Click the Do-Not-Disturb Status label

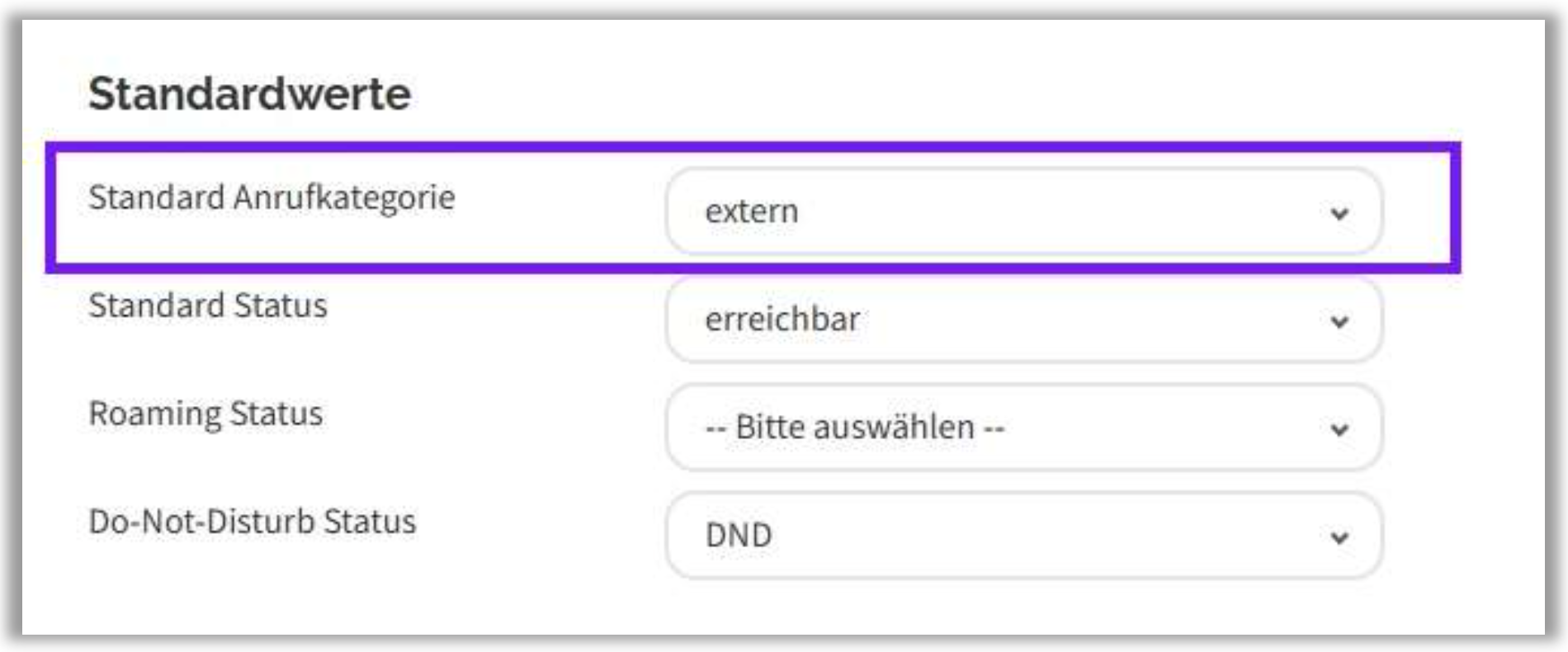[252, 522]
